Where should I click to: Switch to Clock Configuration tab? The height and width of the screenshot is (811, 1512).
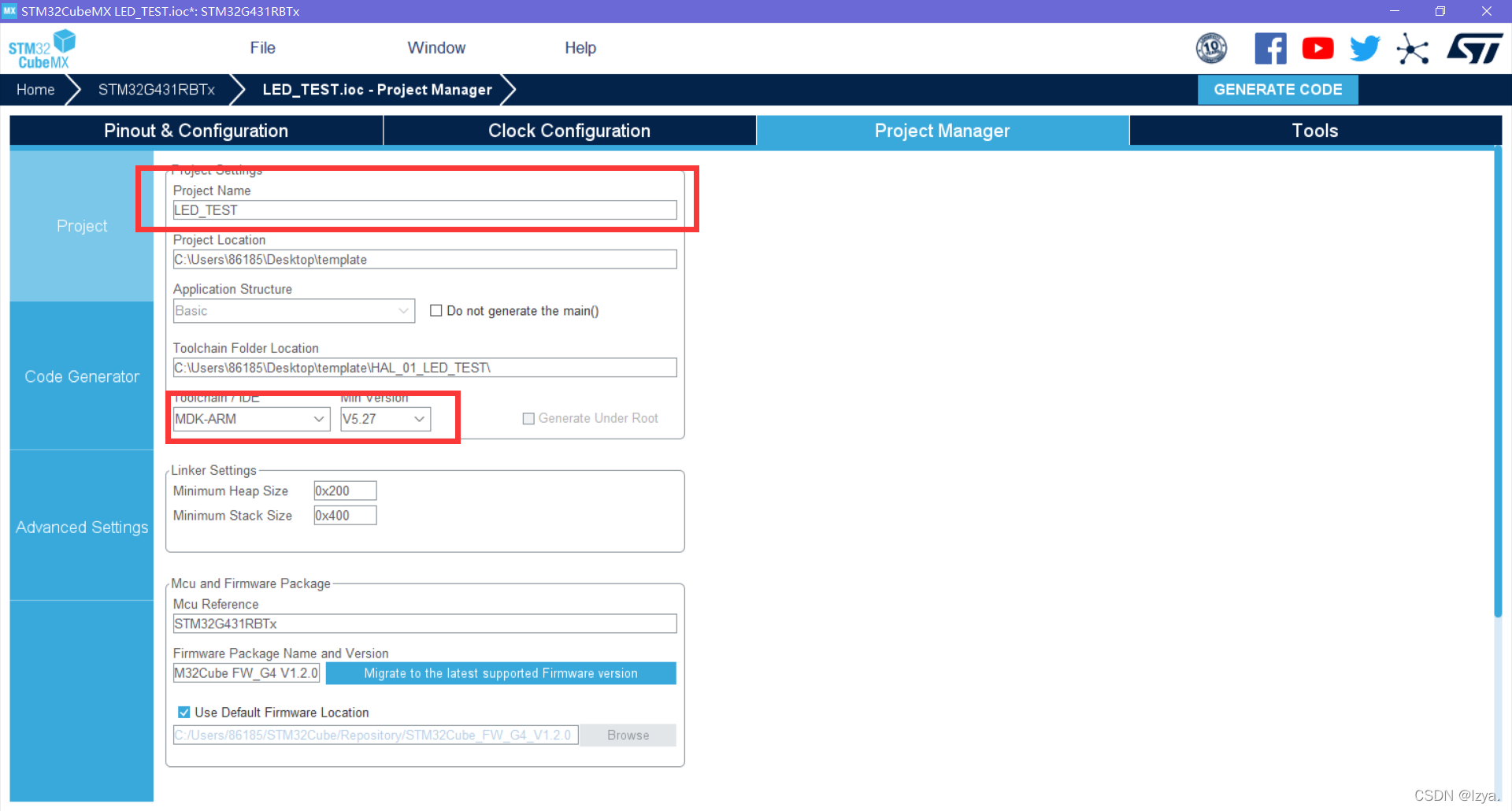[569, 131]
